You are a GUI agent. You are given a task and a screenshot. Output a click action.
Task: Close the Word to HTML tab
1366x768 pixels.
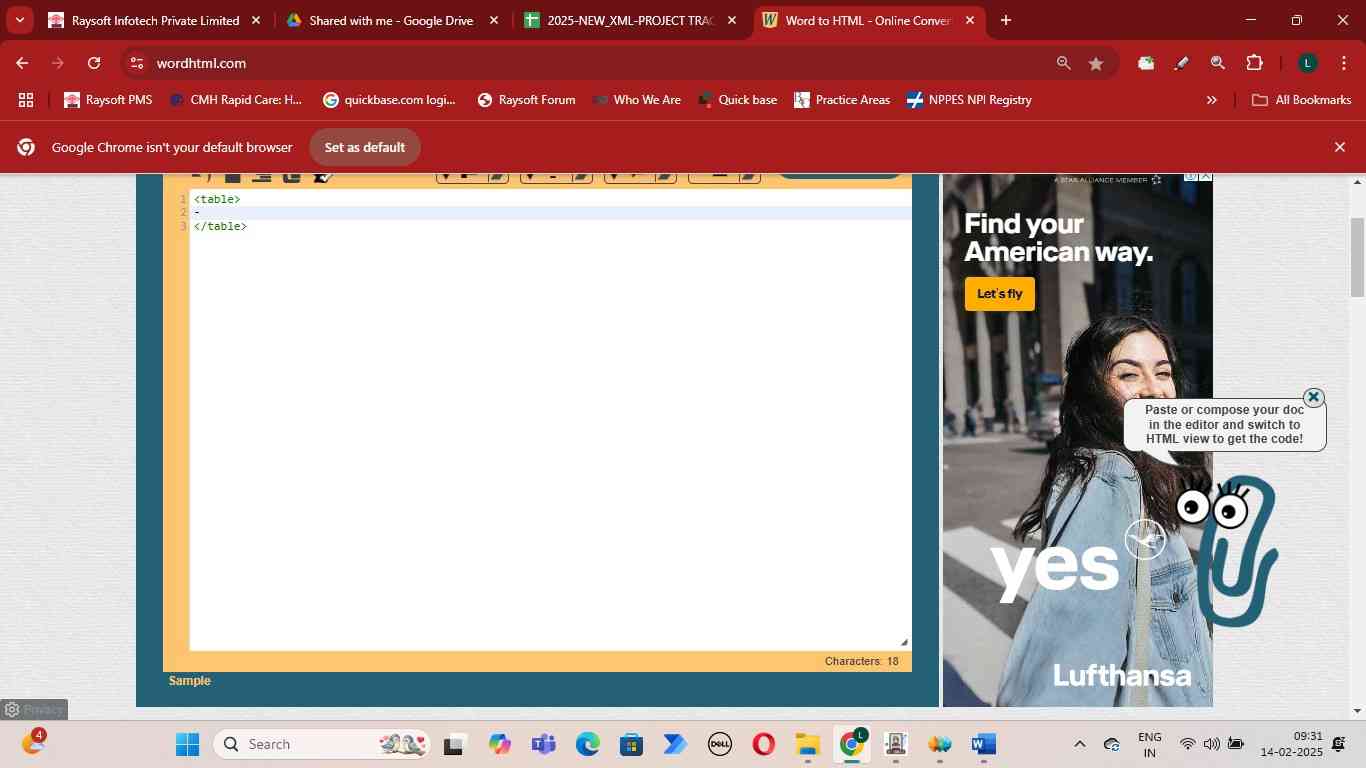969,20
